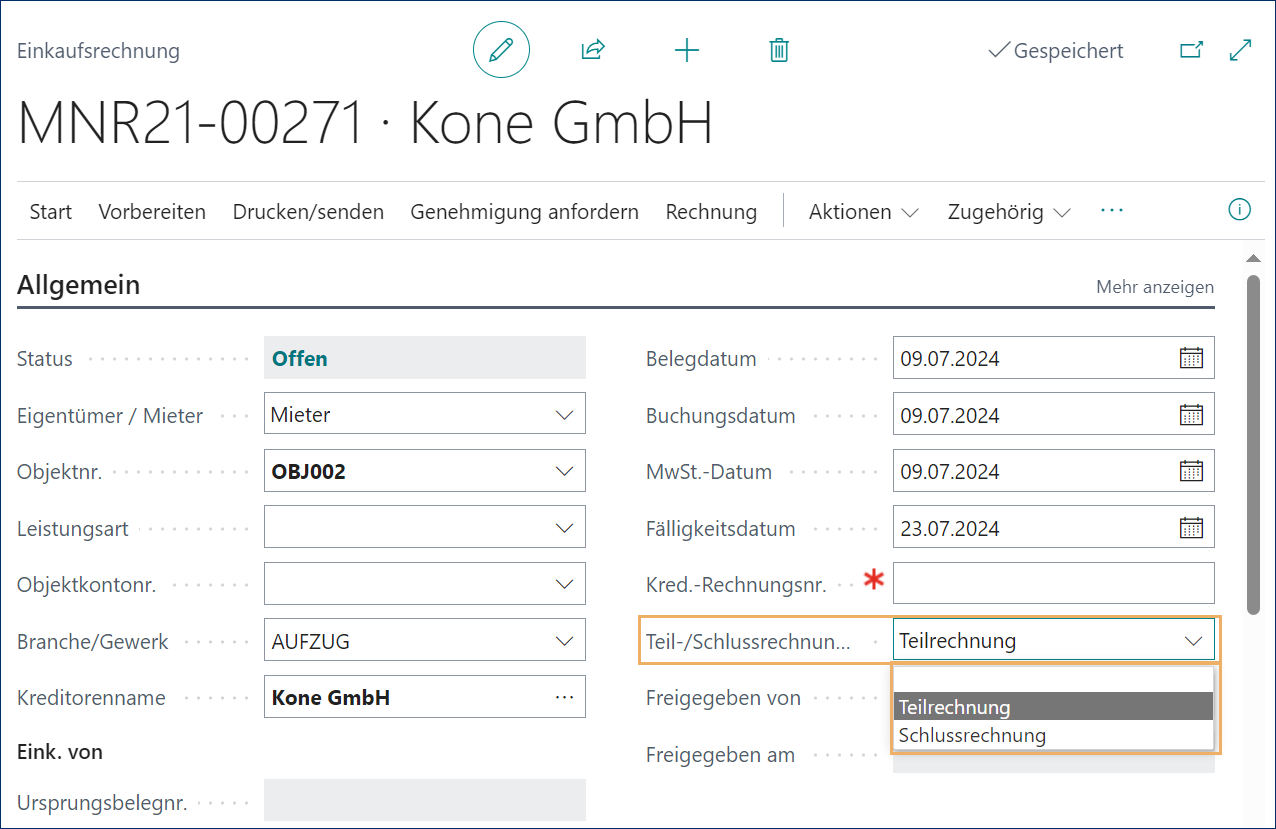Create a new invoice via plus icon

[686, 49]
